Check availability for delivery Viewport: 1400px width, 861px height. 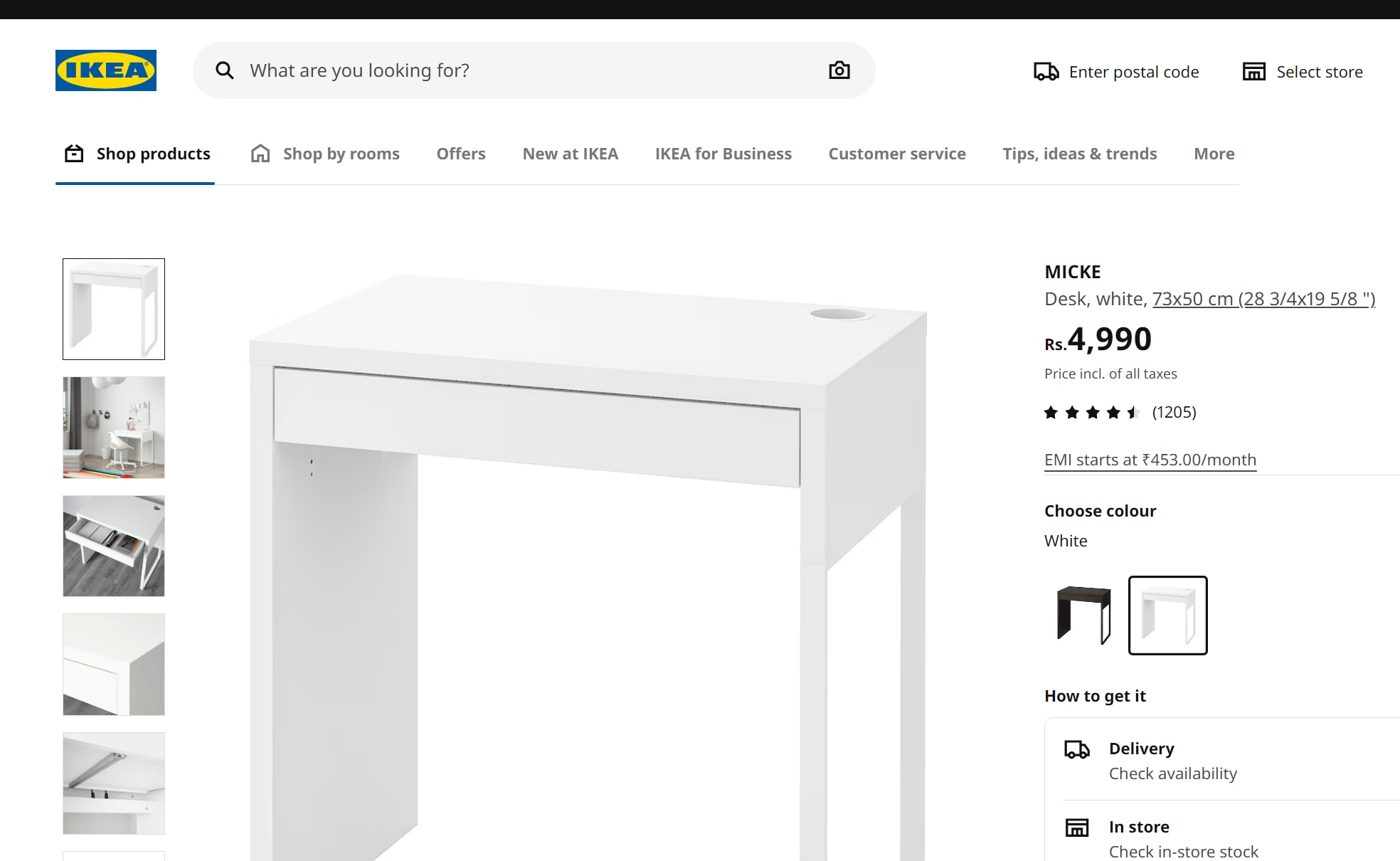coord(1172,774)
